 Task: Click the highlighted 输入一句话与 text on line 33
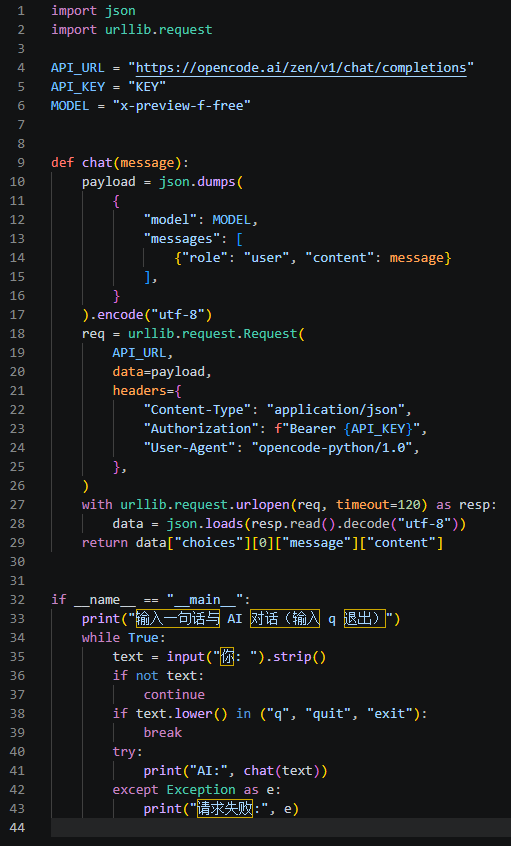(178, 618)
